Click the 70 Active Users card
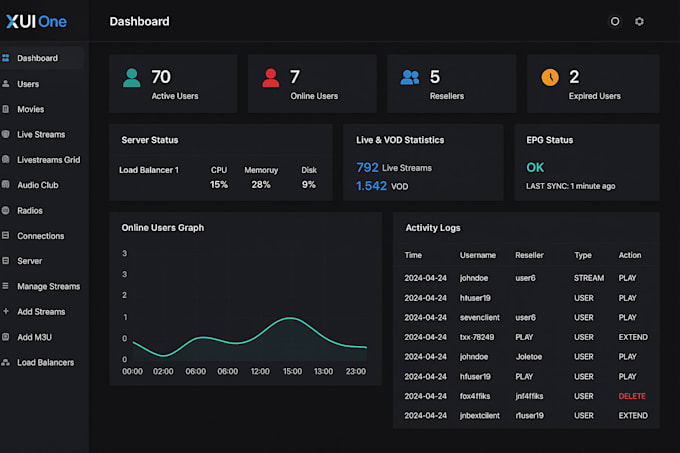Image resolution: width=680 pixels, height=453 pixels. [173, 84]
